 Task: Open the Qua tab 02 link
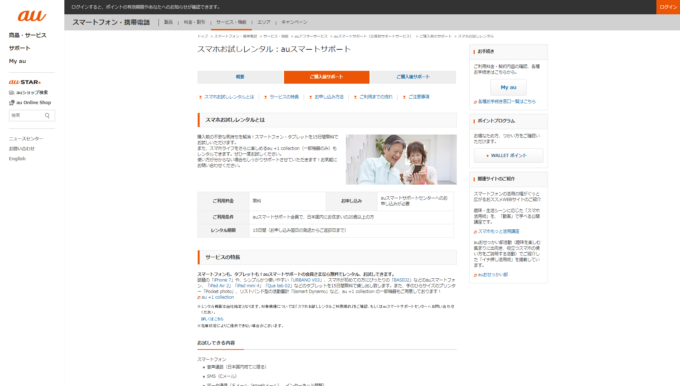[x=278, y=286]
